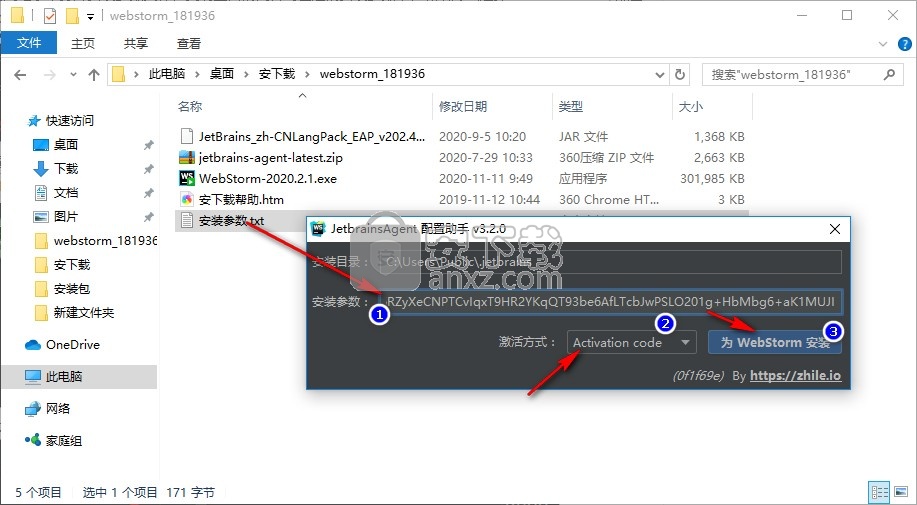Go up one folder level

94,75
